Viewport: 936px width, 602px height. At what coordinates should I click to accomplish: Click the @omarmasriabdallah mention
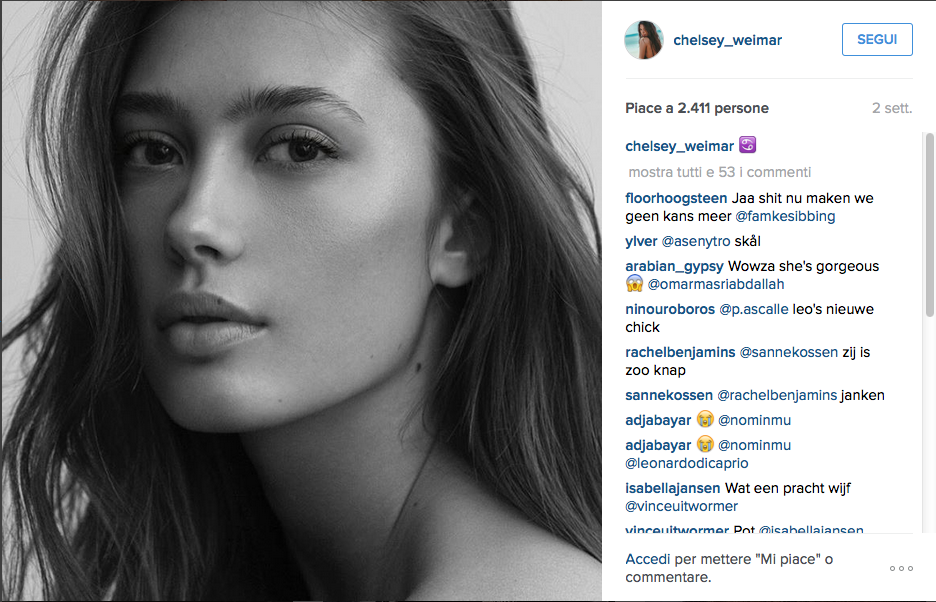click(721, 284)
